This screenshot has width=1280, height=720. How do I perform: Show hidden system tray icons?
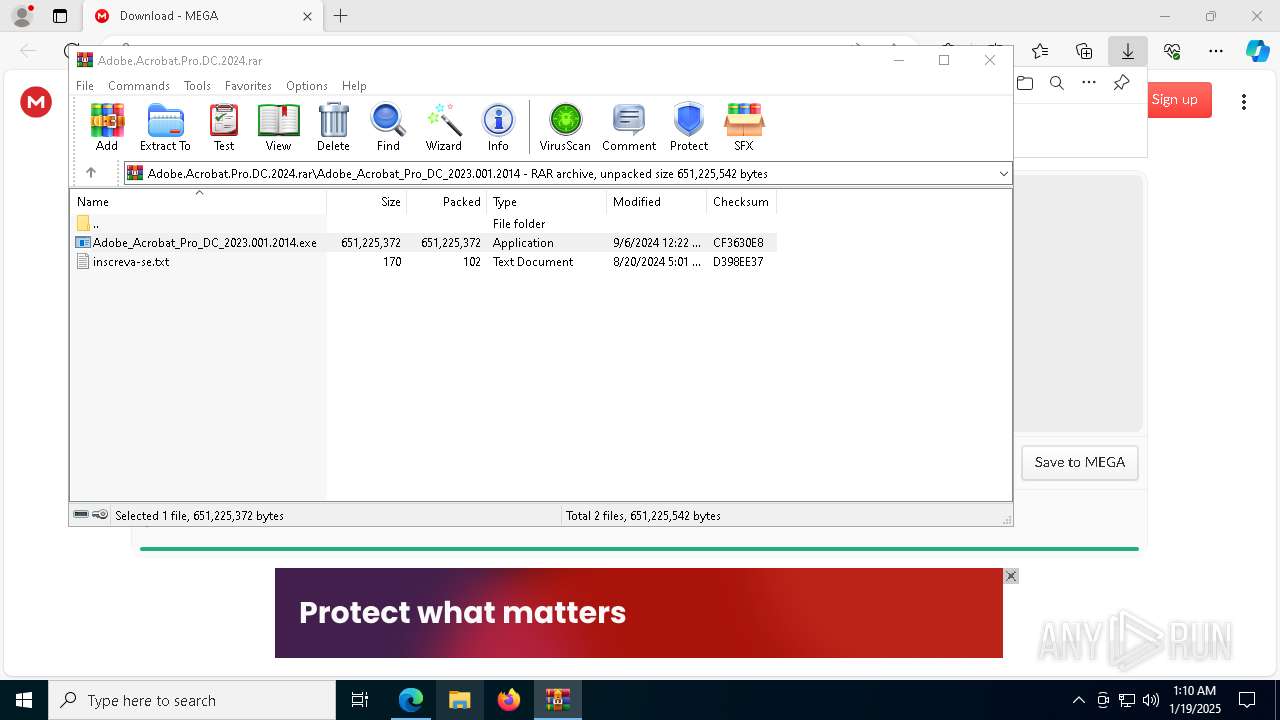click(x=1078, y=700)
